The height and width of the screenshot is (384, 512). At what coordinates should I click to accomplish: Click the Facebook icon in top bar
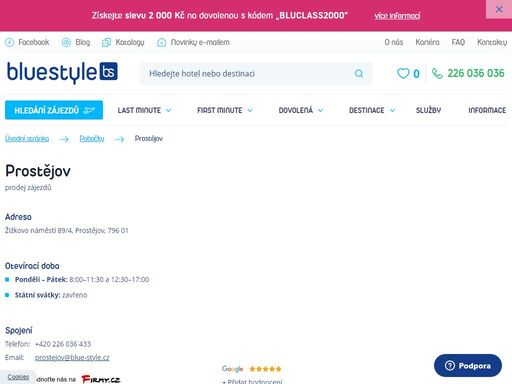click(9, 42)
